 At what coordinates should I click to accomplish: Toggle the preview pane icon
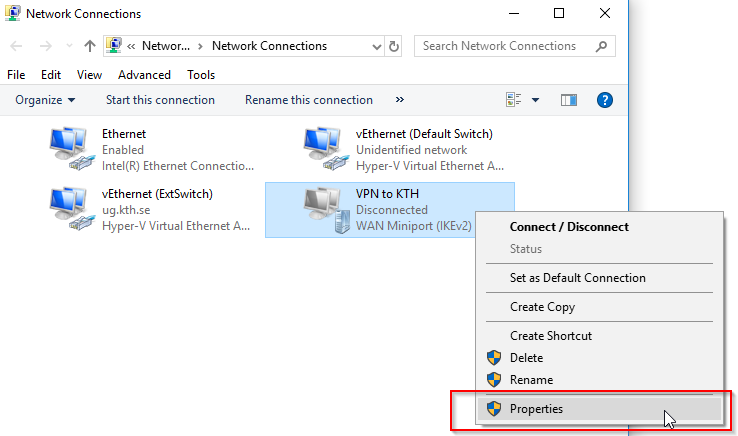569,100
